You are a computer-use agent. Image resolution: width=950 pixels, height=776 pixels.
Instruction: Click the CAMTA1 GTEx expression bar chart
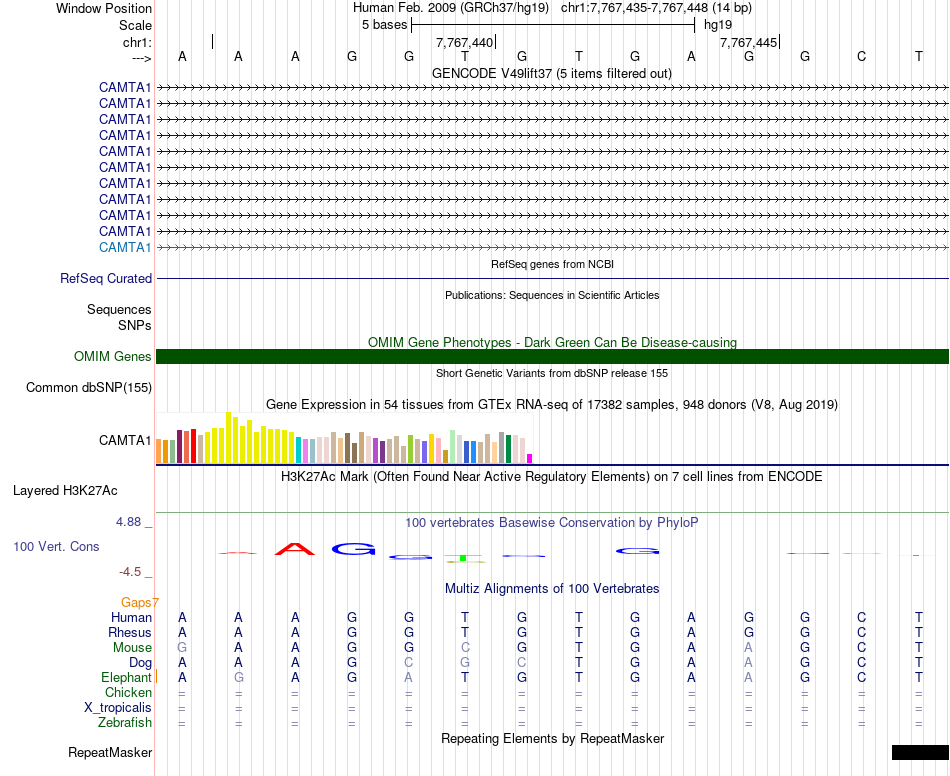[344, 438]
